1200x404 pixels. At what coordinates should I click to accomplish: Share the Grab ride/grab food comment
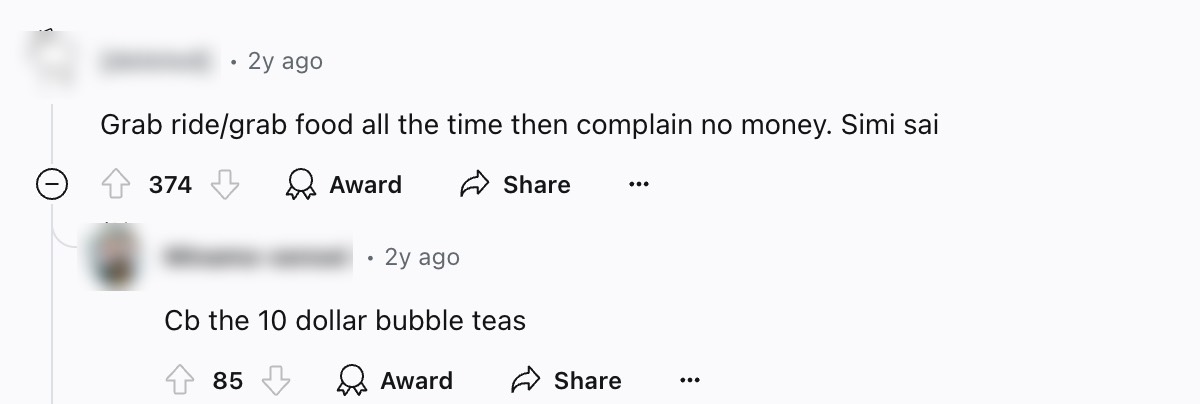click(515, 185)
